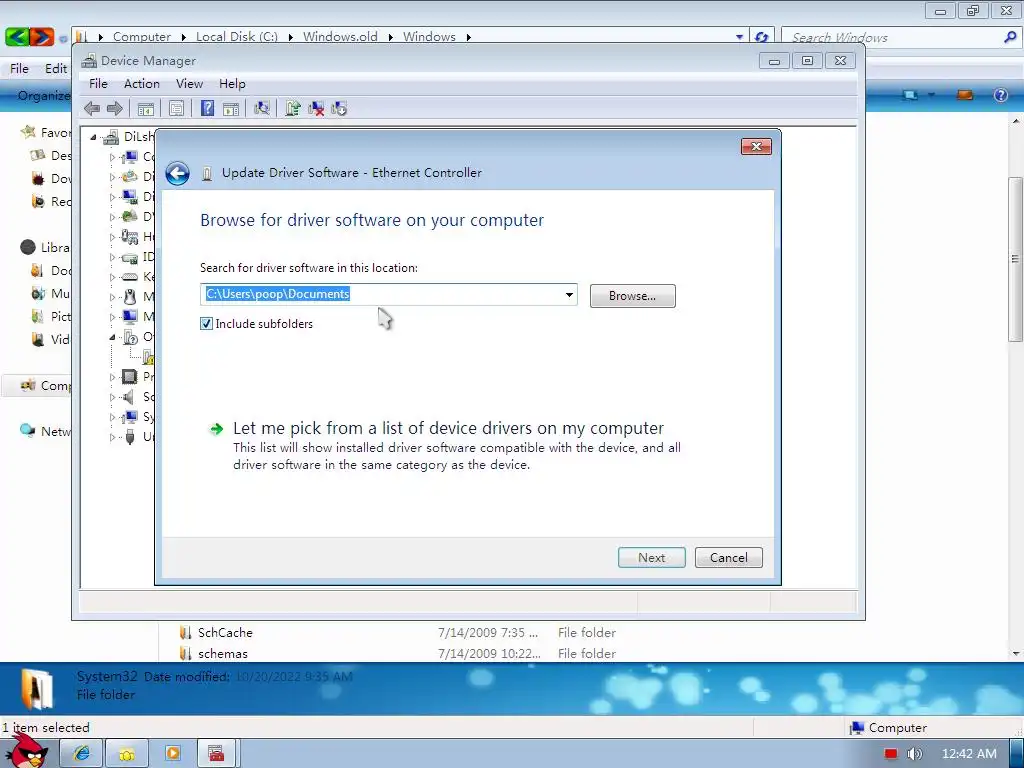Image resolution: width=1024 pixels, height=768 pixels.
Task: Click the Explorer vertical scrollbar thumb
Action: click(x=1015, y=259)
